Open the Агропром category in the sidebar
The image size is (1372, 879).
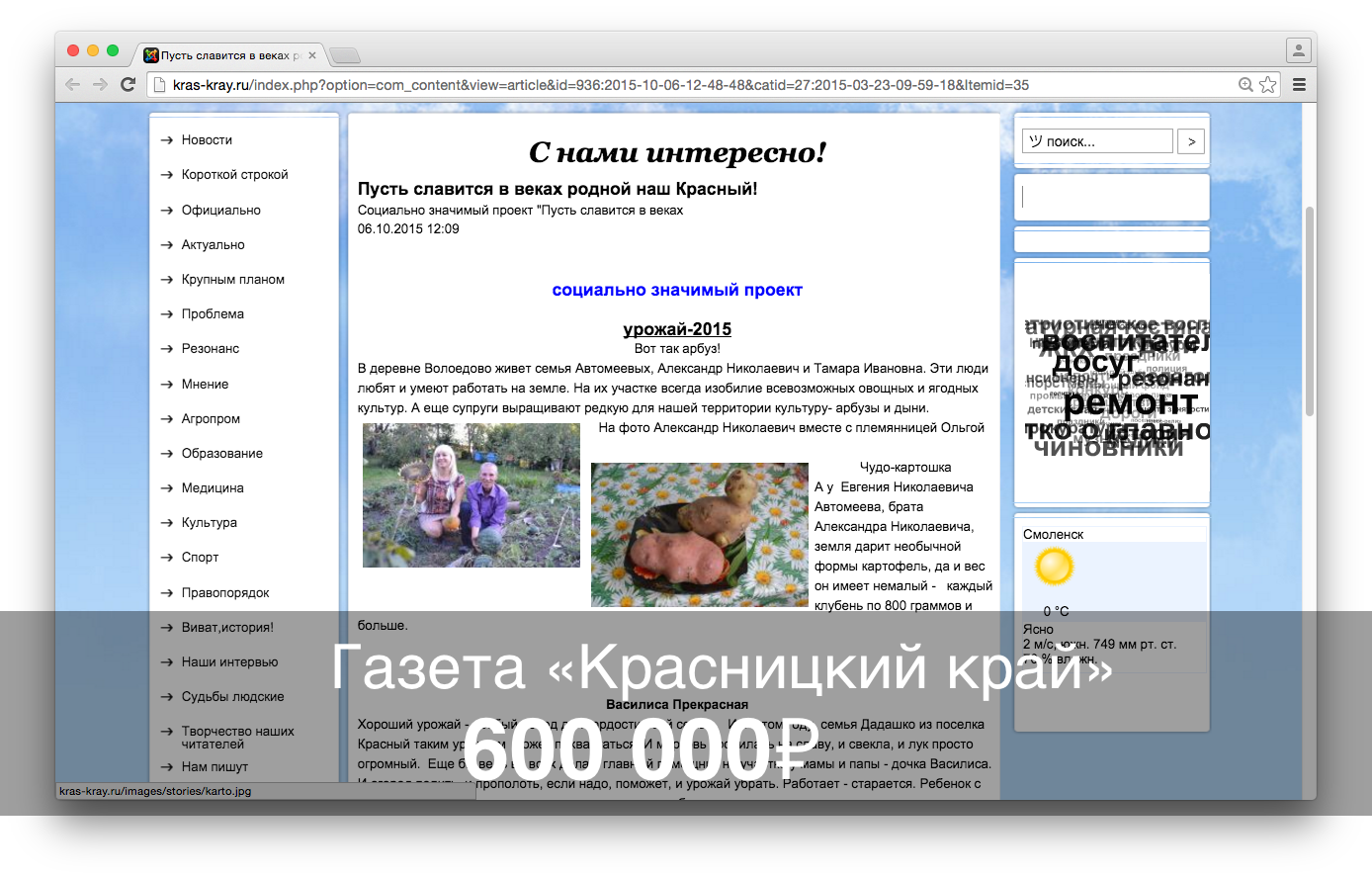209,418
